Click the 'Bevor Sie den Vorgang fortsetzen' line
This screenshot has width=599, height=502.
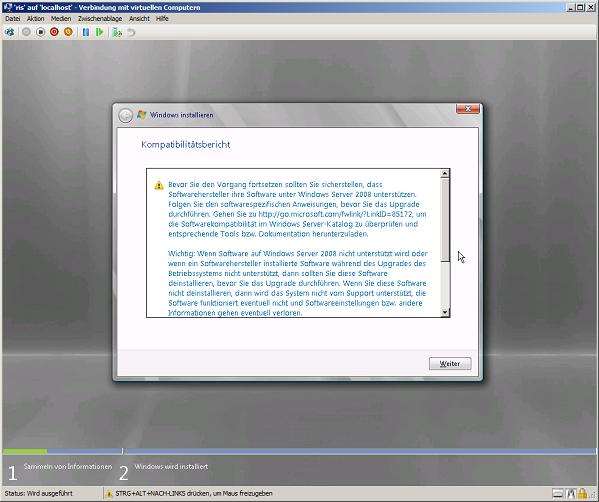(275, 184)
